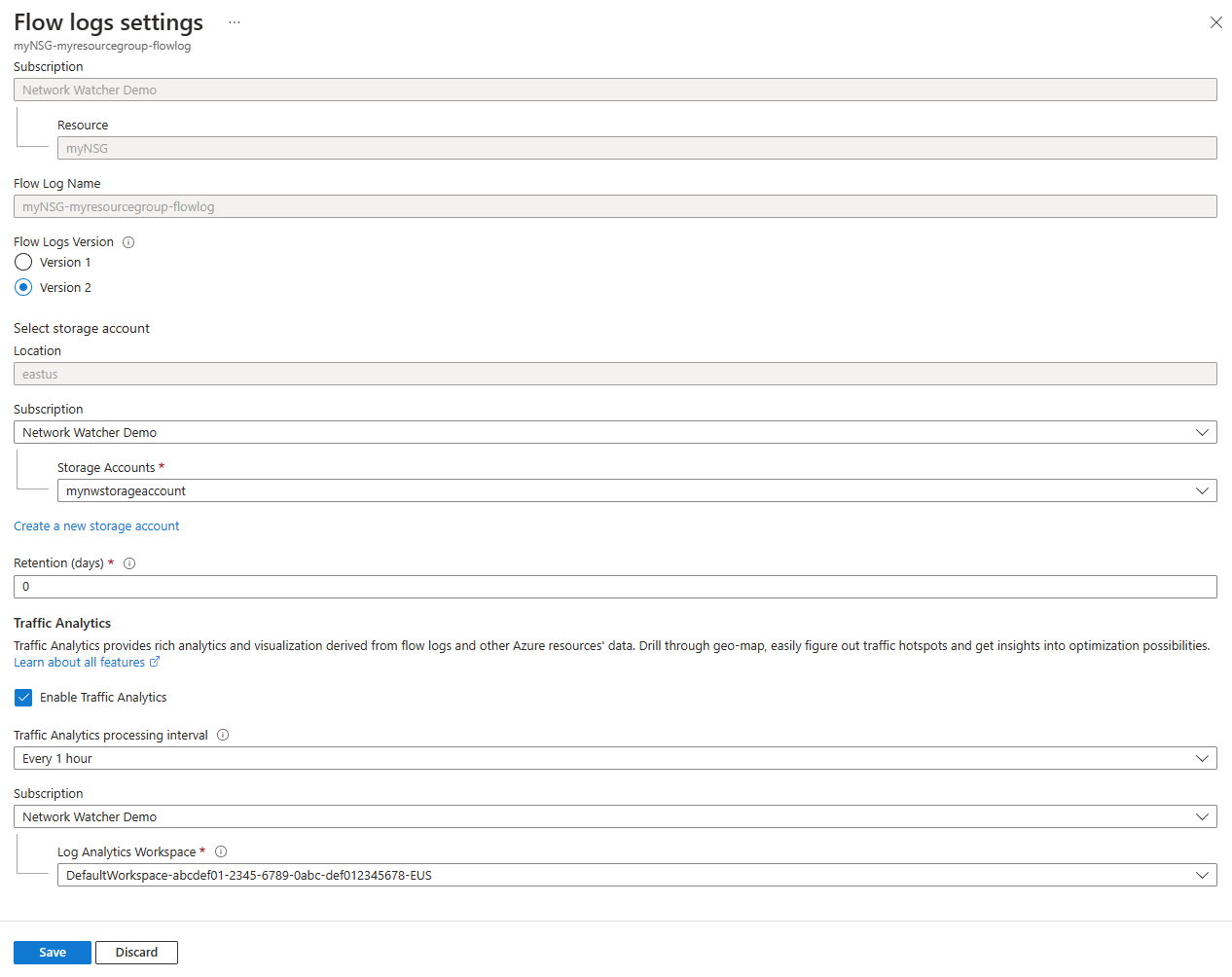Image resolution: width=1232 pixels, height=977 pixels.
Task: Click the info icon next to Retention (days)
Action: [129, 563]
